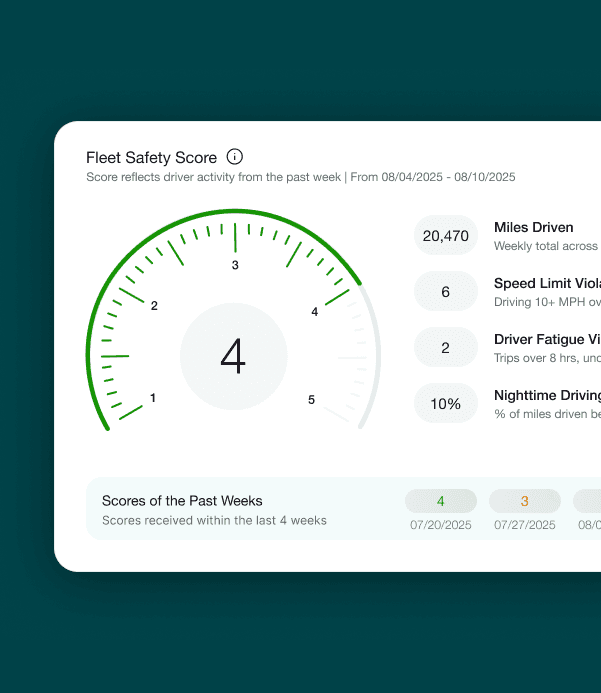Click 'Scores received within the last 4 weeks' text
Image resolution: width=601 pixels, height=693 pixels.
point(214,521)
